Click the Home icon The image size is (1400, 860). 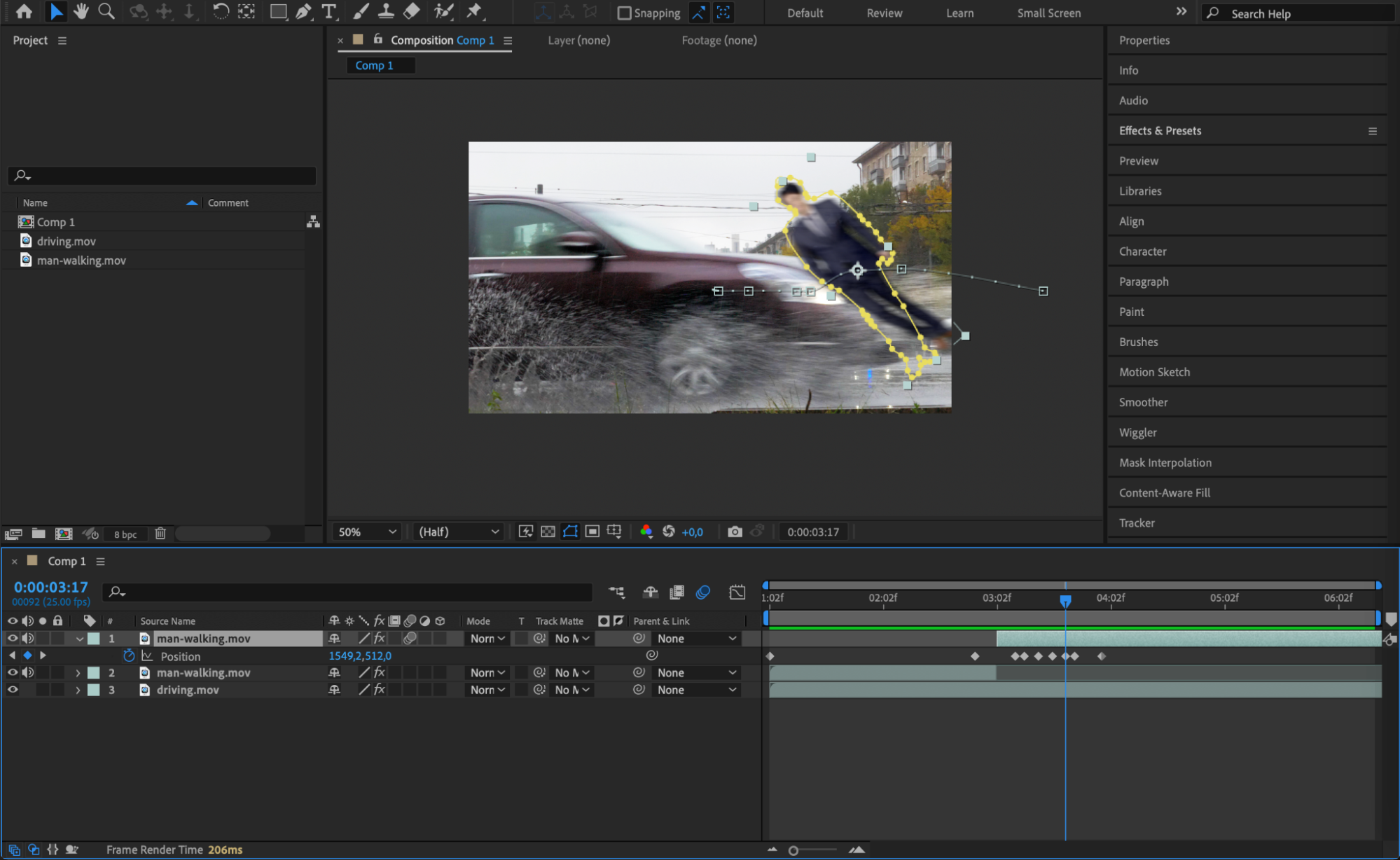pos(24,12)
